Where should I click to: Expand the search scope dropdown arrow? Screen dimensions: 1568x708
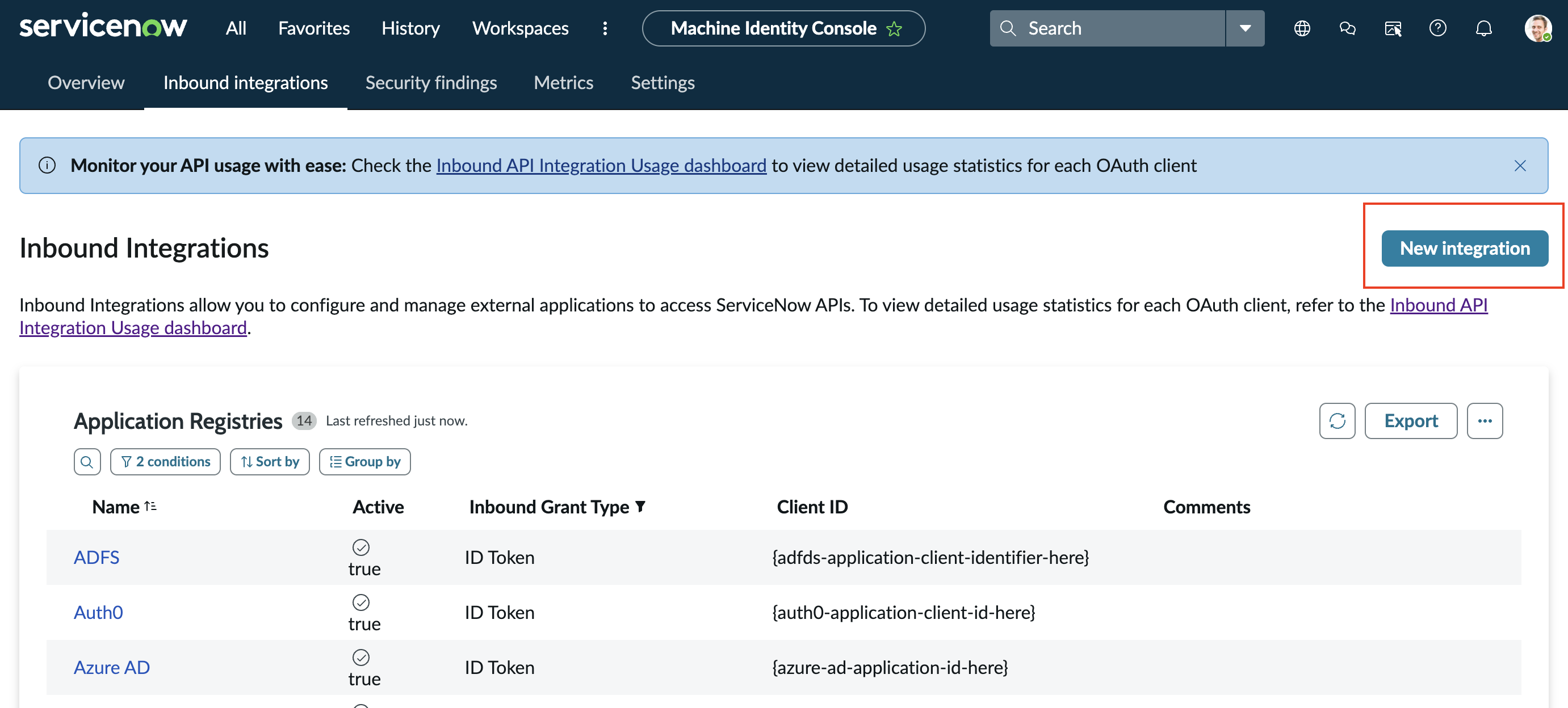(x=1245, y=28)
